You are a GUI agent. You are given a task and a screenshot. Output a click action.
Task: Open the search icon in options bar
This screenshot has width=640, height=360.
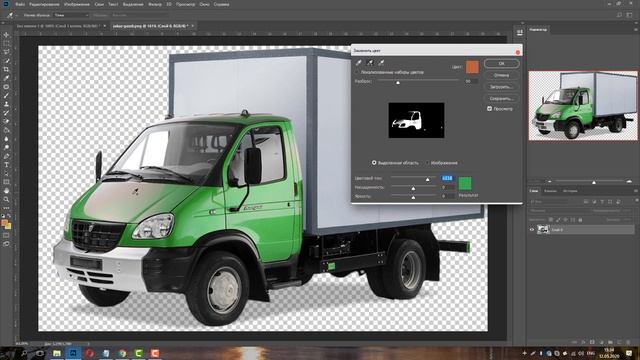tap(619, 15)
